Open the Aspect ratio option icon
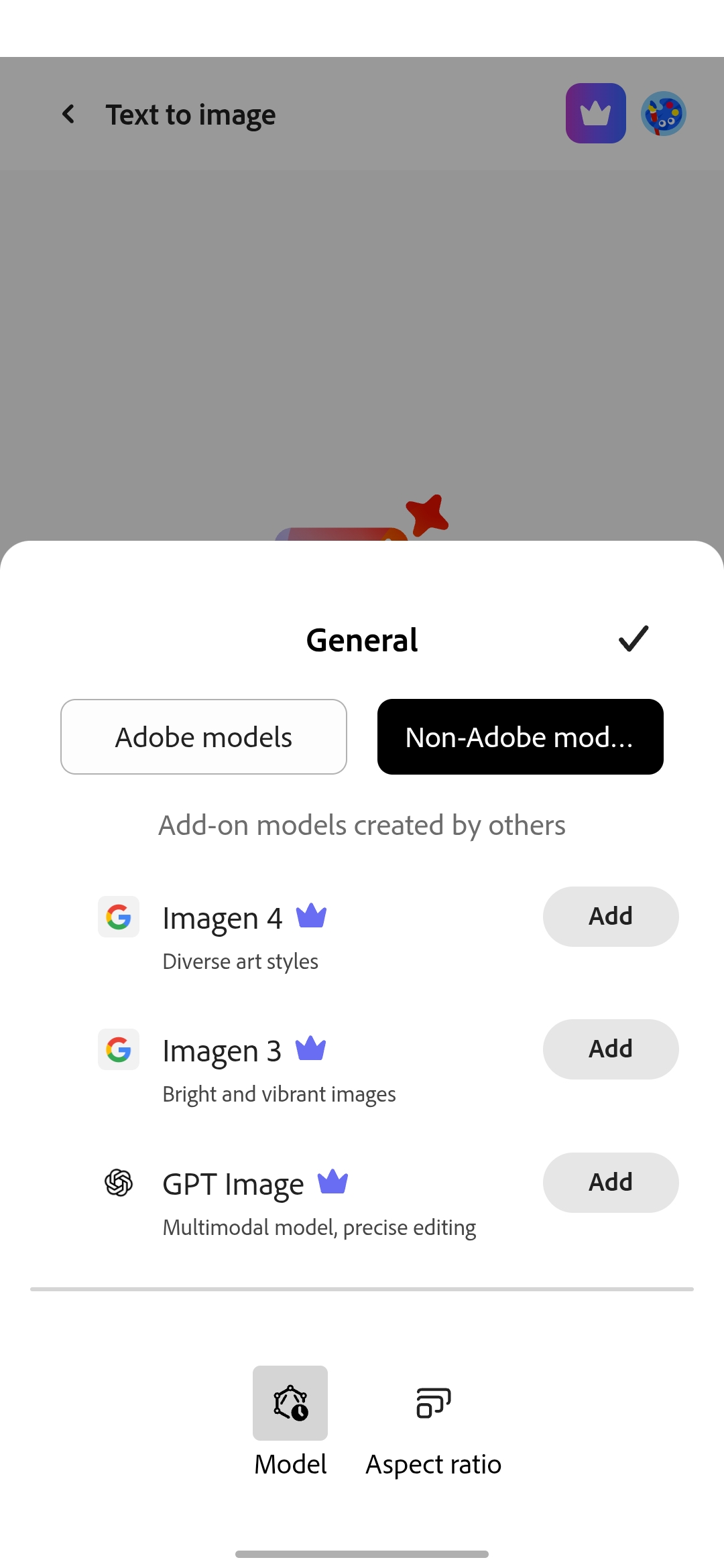724x1568 pixels. (x=433, y=1403)
